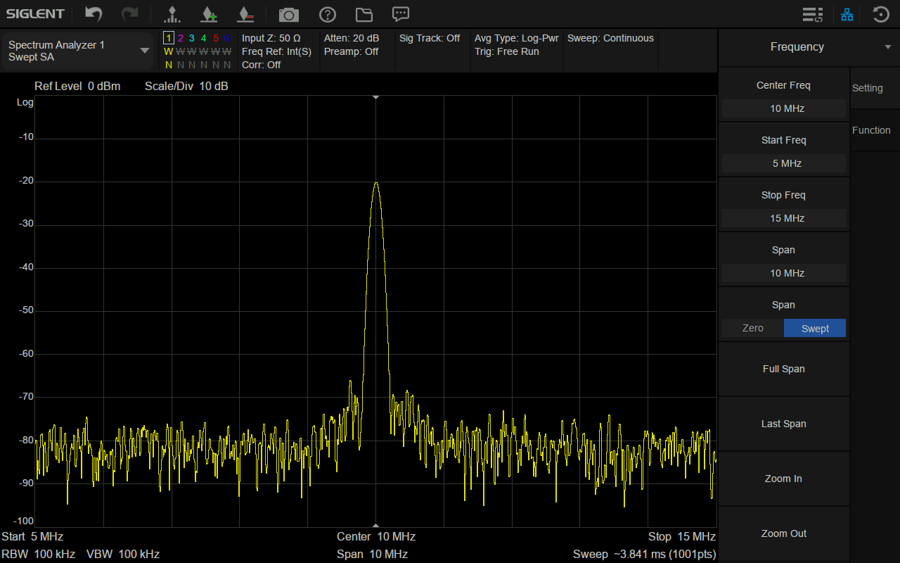Edit the Span 10 MHz field

click(x=783, y=273)
